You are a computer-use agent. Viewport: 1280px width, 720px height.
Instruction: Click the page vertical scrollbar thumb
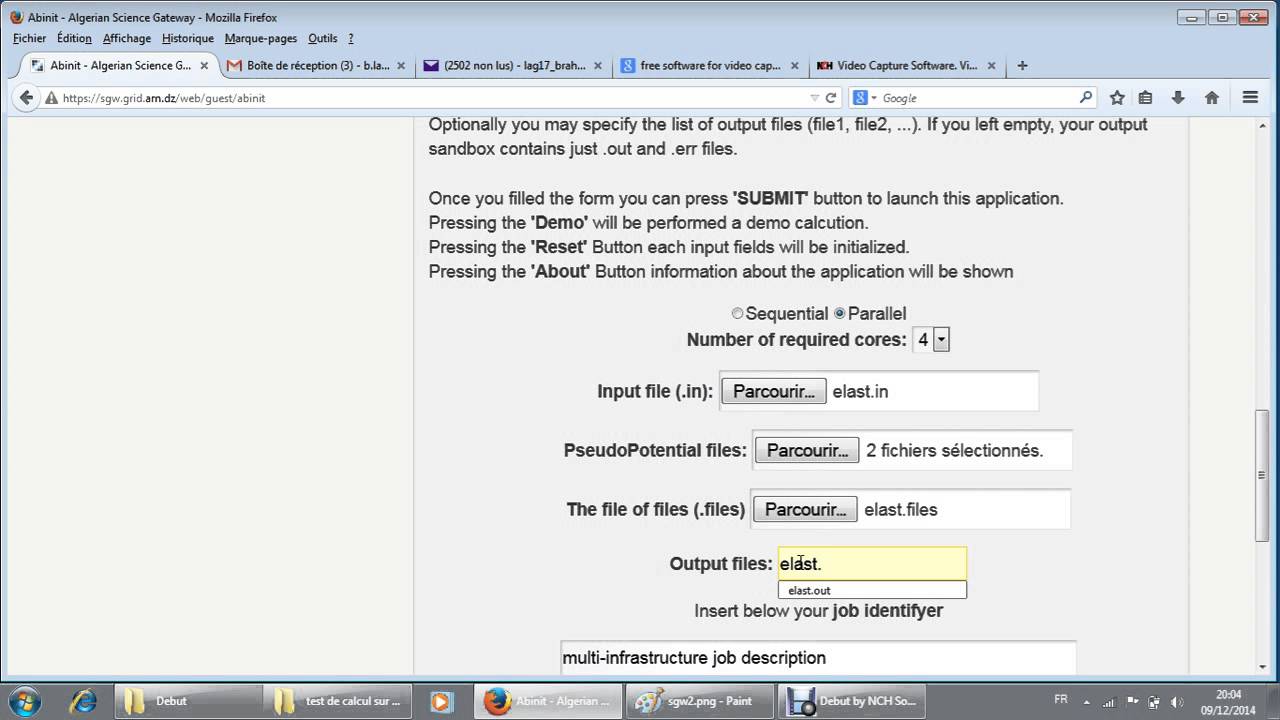coord(1263,476)
